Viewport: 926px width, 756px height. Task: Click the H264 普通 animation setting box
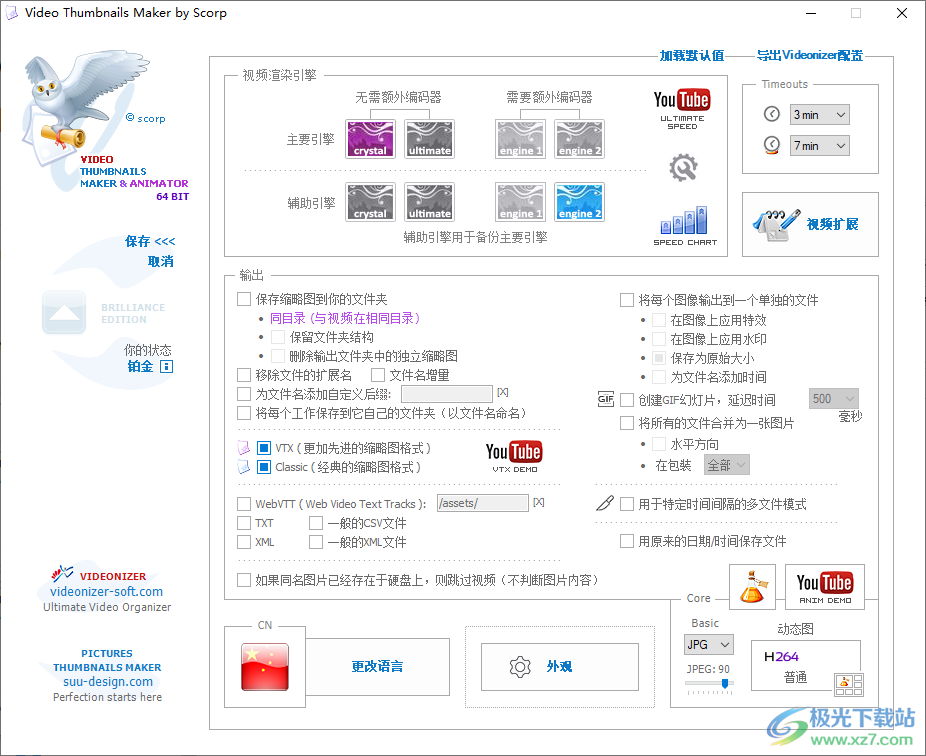pos(806,665)
